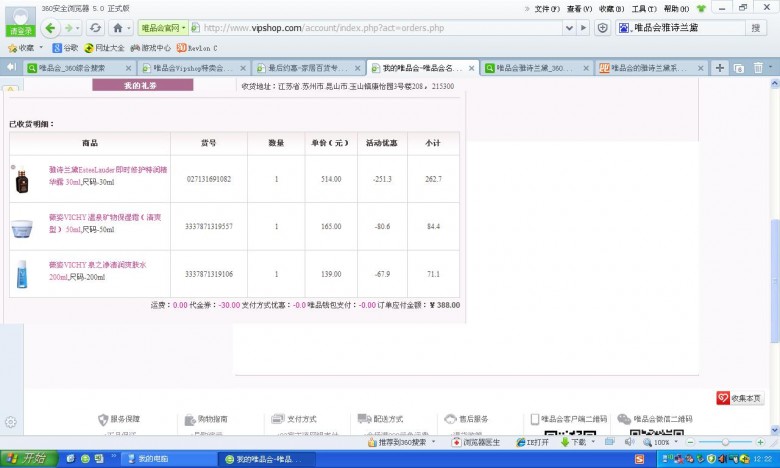The width and height of the screenshot is (780, 468).
Task: Click the shield icon next to address bar
Action: coord(602,28)
